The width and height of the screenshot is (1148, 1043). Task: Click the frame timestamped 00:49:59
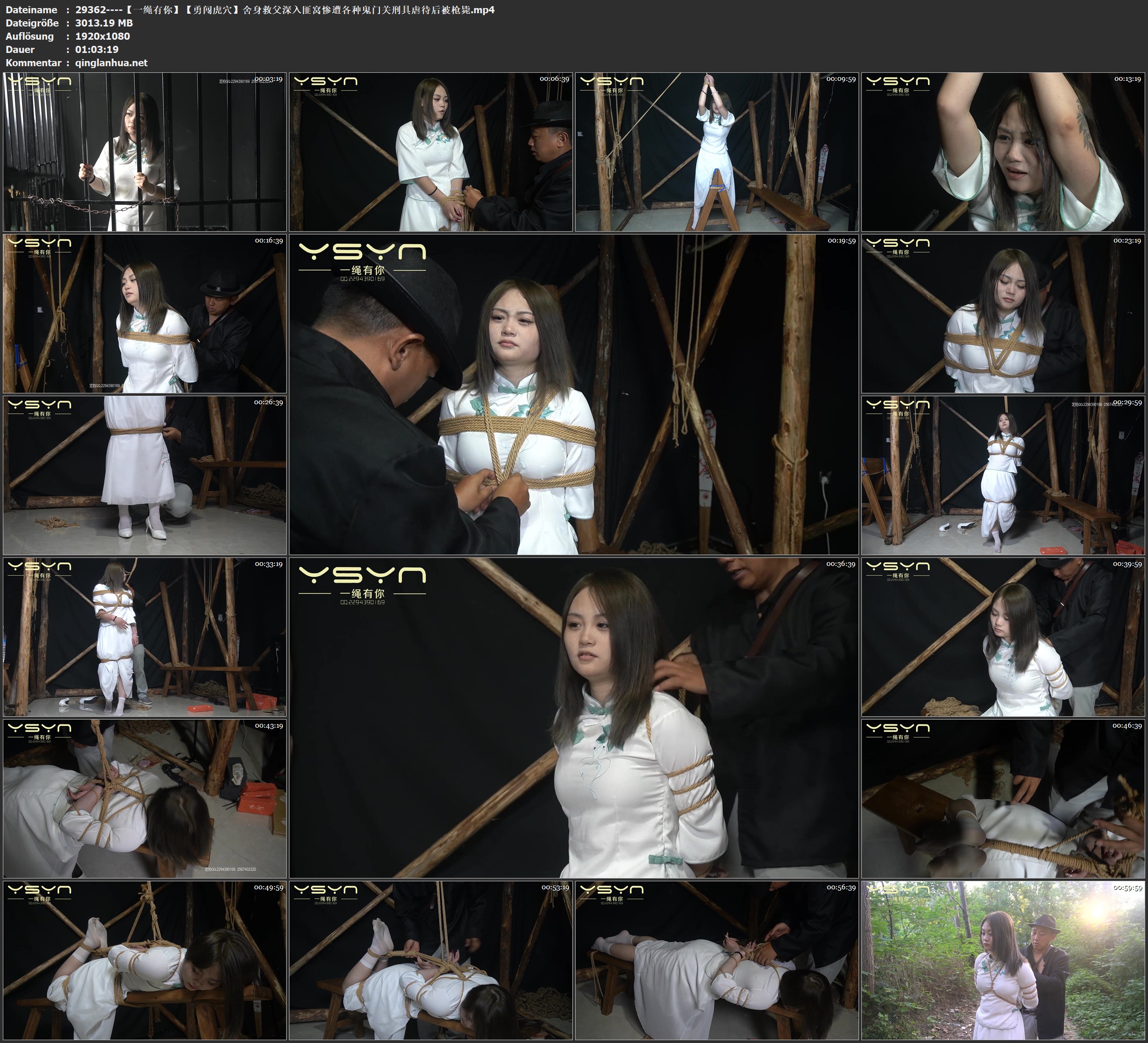click(145, 960)
